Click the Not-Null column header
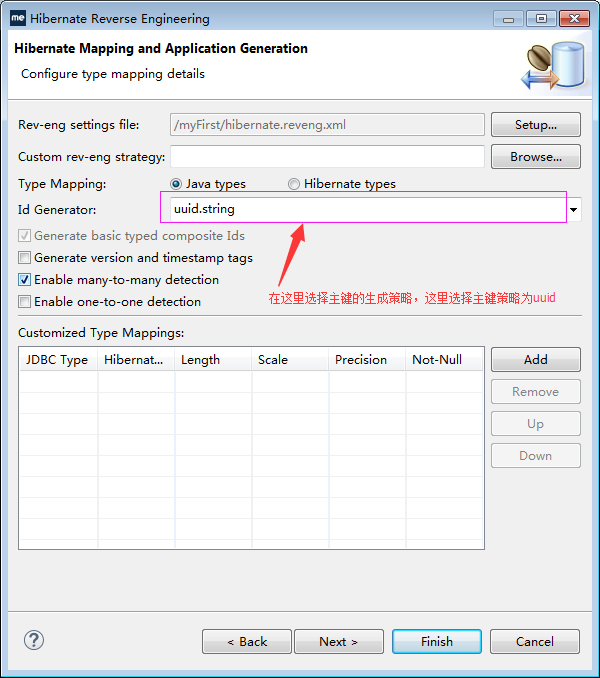 [444, 359]
